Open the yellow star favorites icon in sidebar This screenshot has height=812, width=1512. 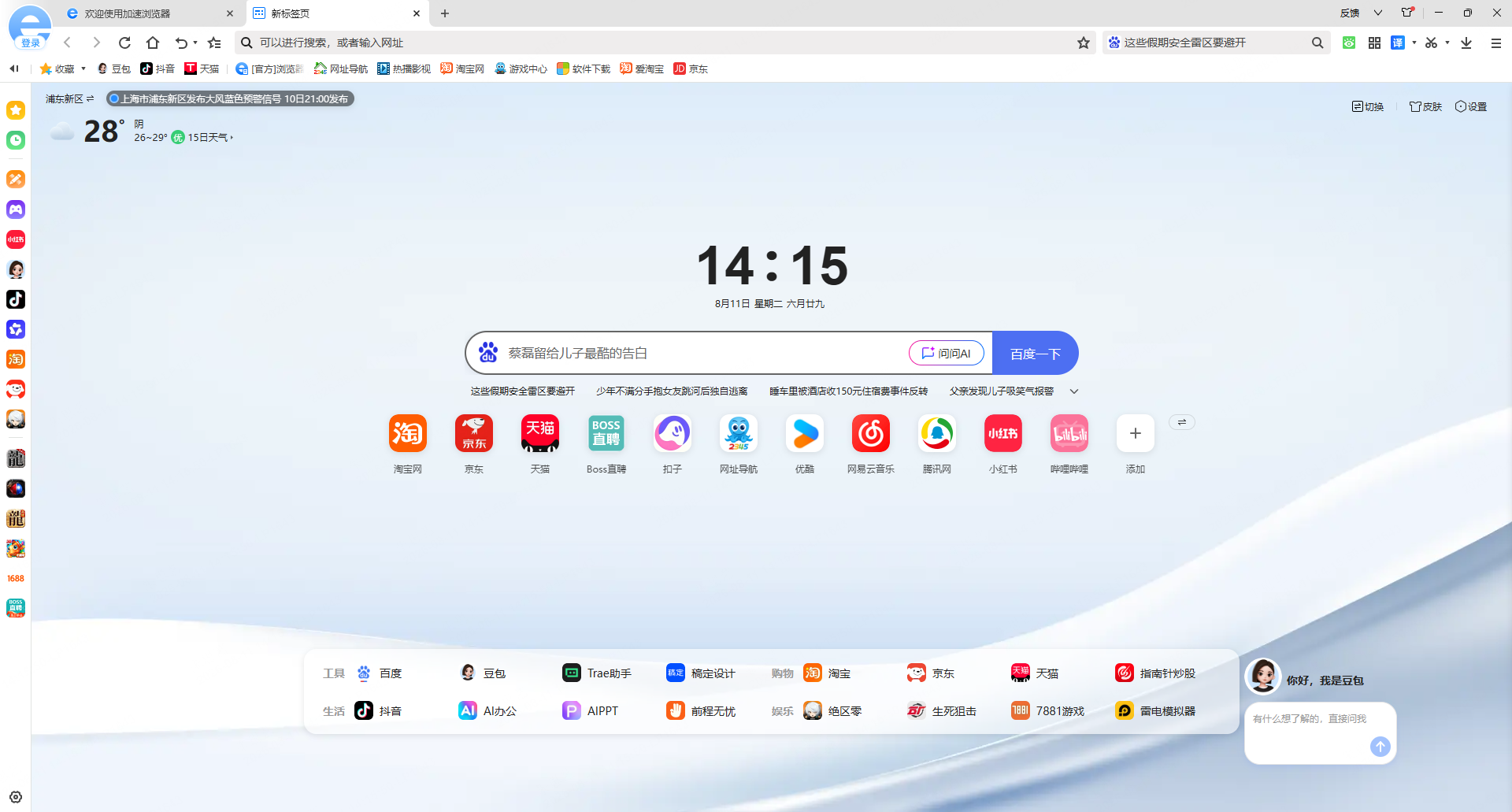[16, 110]
